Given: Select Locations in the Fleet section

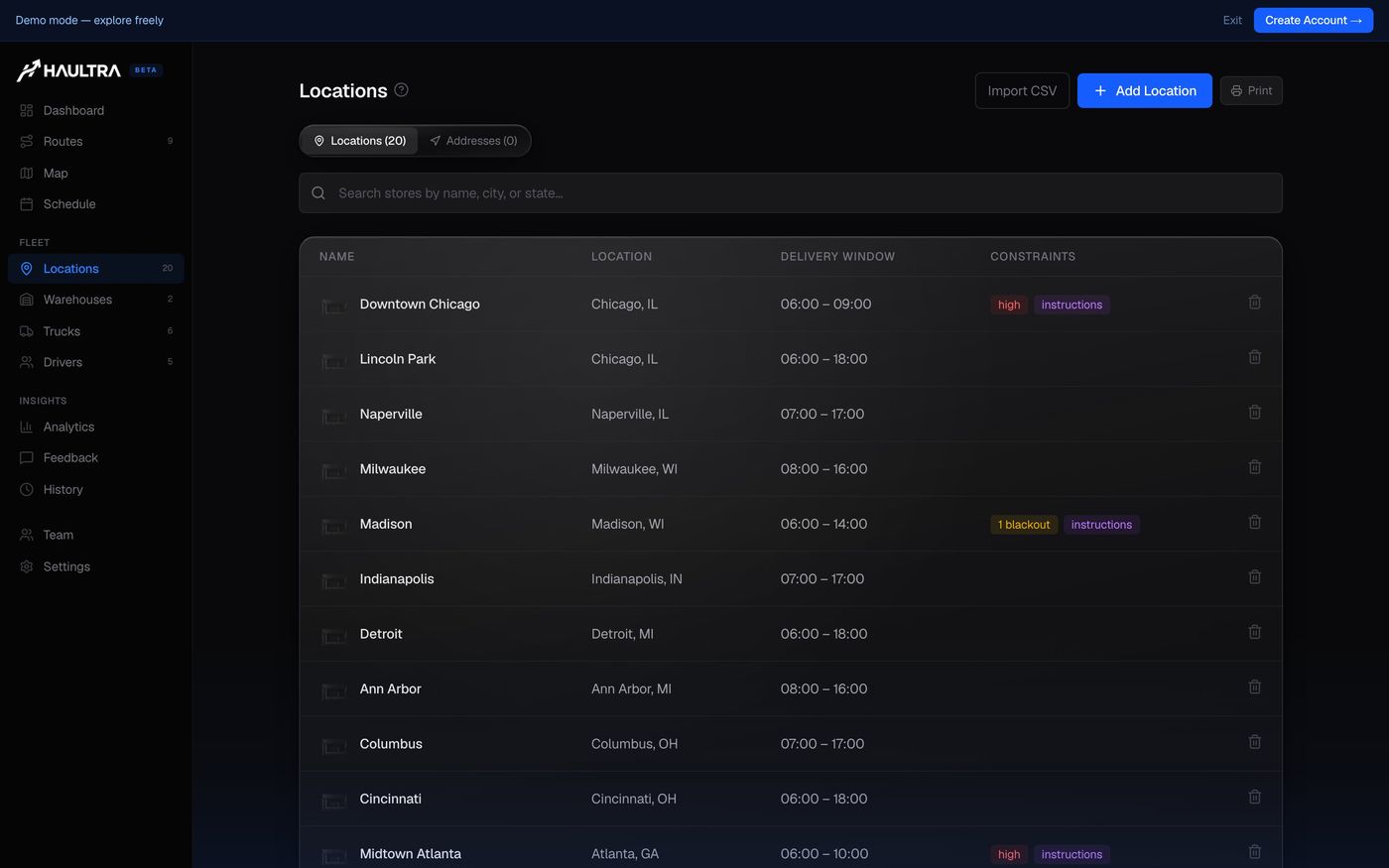Looking at the screenshot, I should point(95,268).
